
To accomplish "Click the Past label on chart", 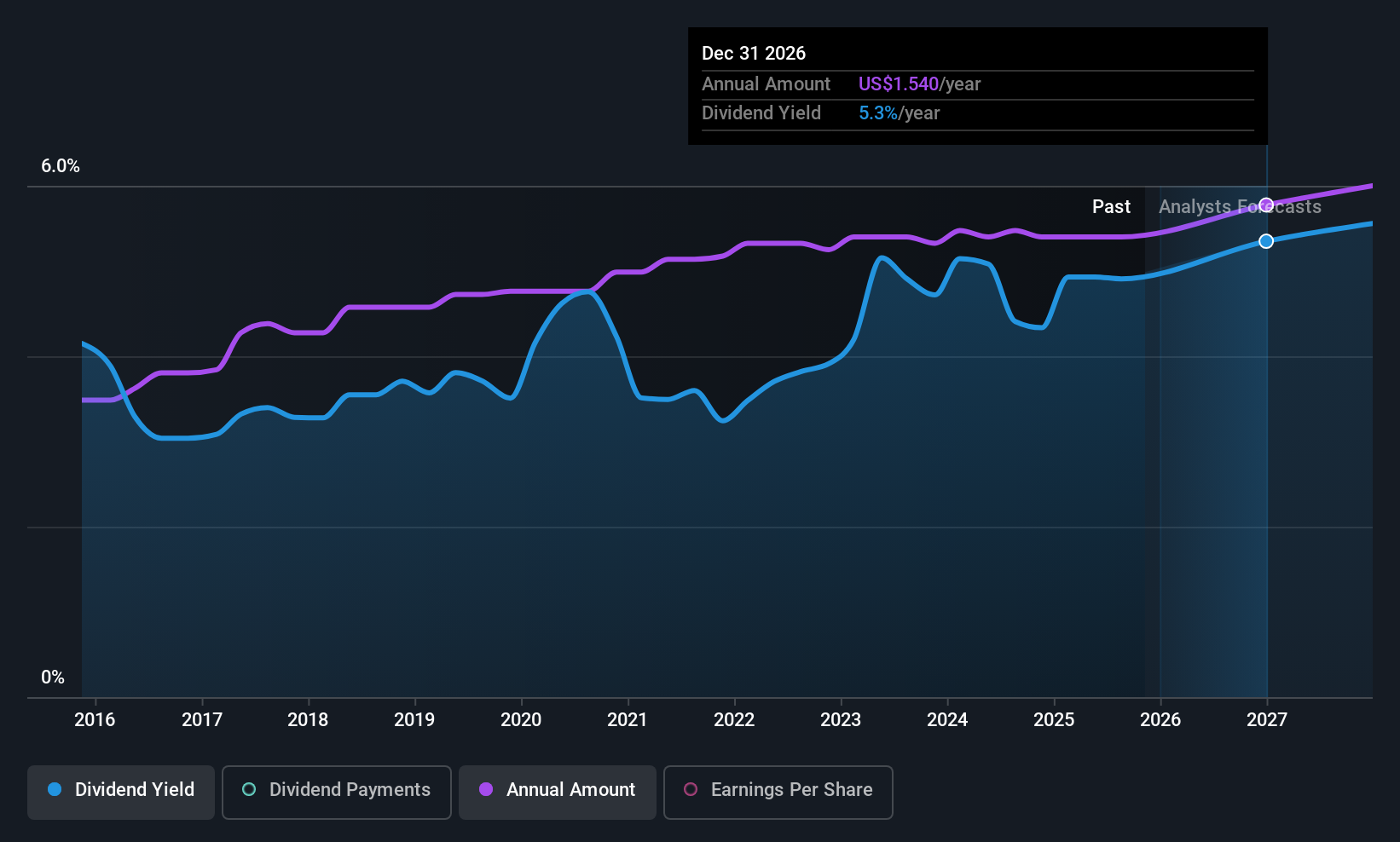I will (x=1111, y=206).
